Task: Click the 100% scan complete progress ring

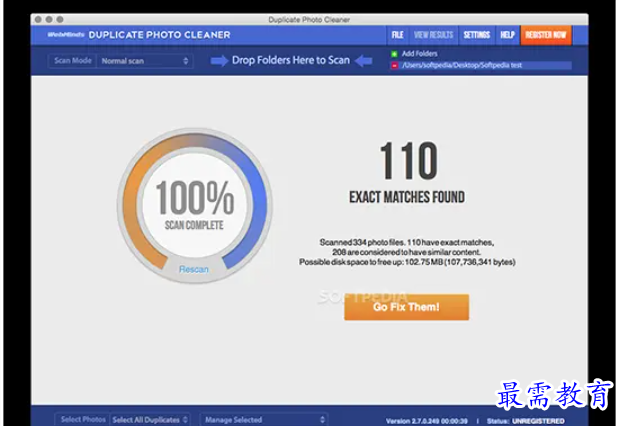Action: point(194,205)
